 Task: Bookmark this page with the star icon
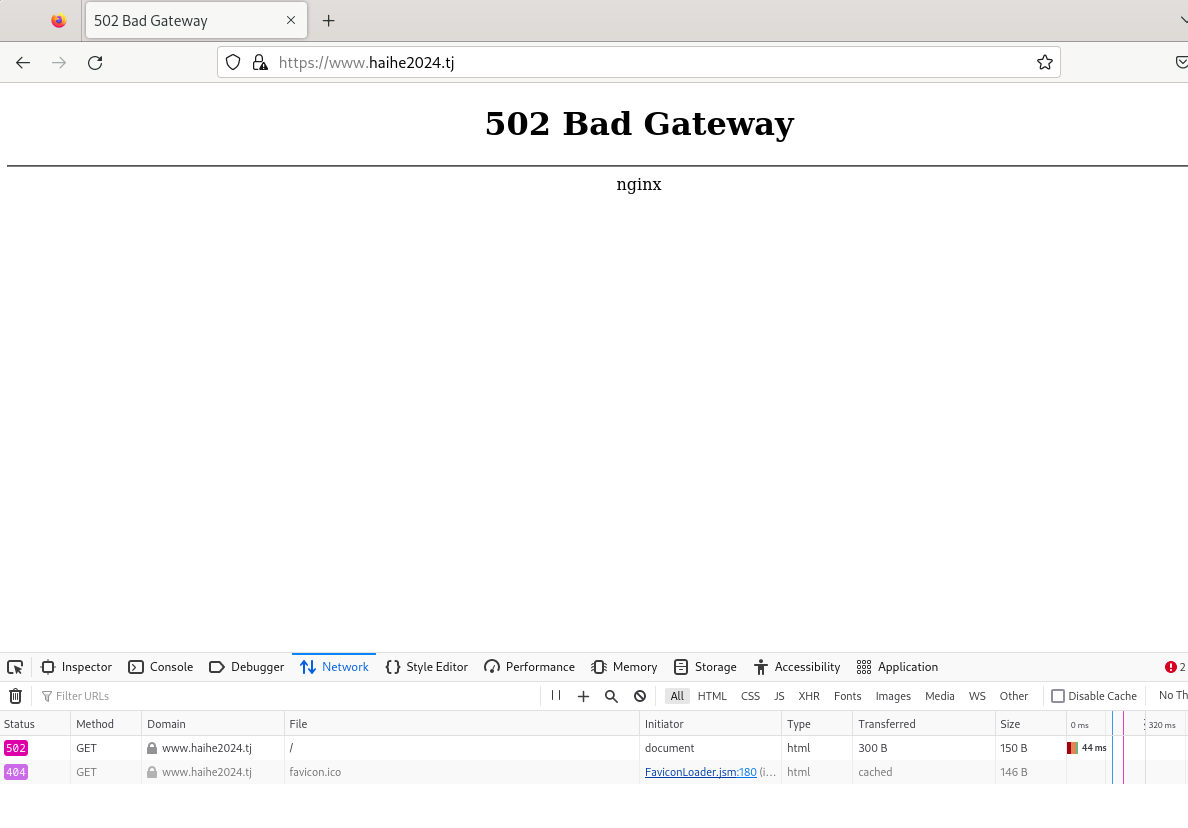point(1045,63)
